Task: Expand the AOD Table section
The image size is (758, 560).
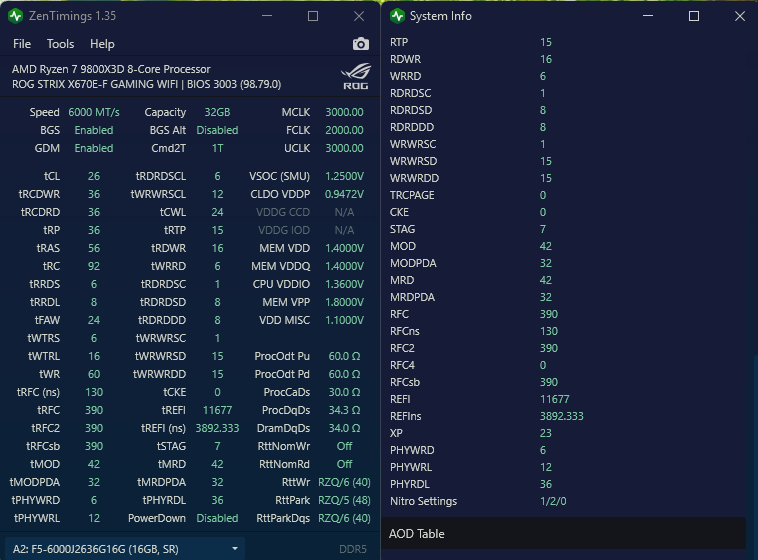Action: 565,534
